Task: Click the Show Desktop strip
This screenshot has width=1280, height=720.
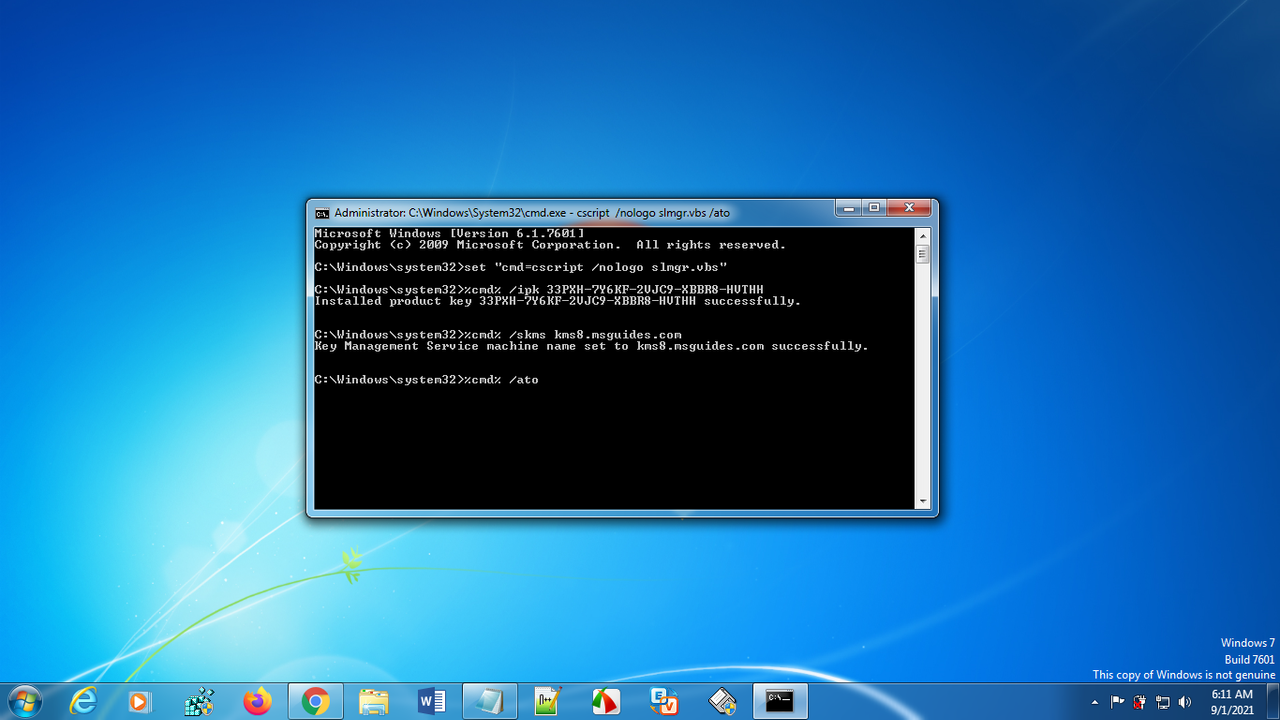Action: point(1272,702)
